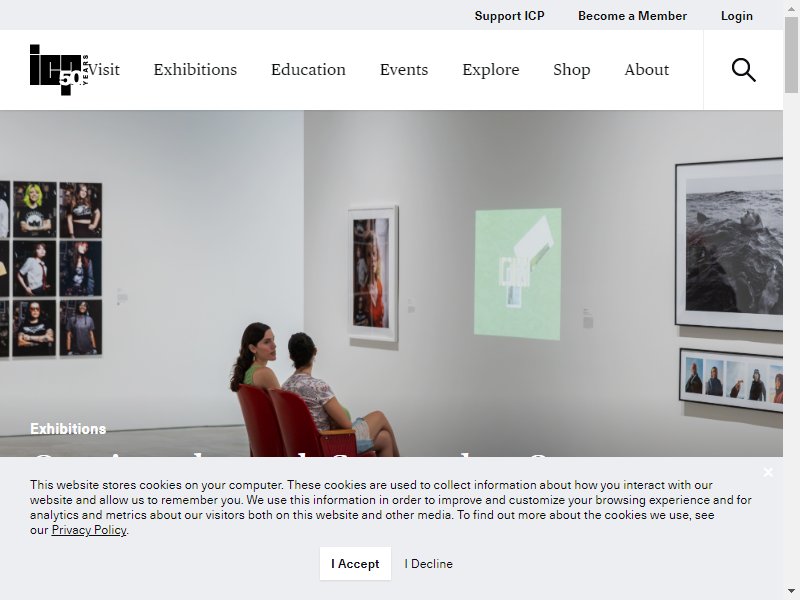Go to the Events menu

(x=404, y=69)
